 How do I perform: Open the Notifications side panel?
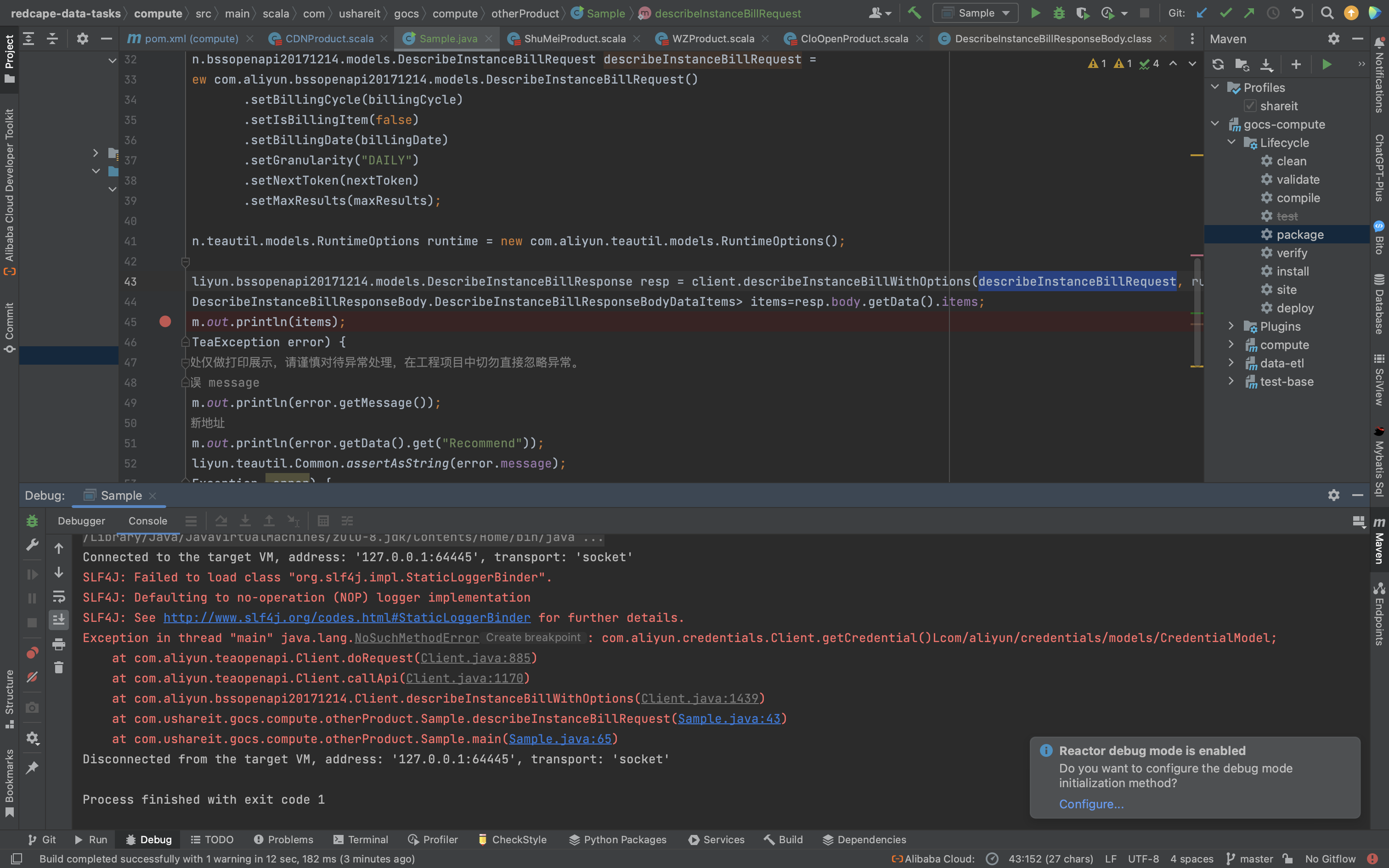pos(1379,74)
